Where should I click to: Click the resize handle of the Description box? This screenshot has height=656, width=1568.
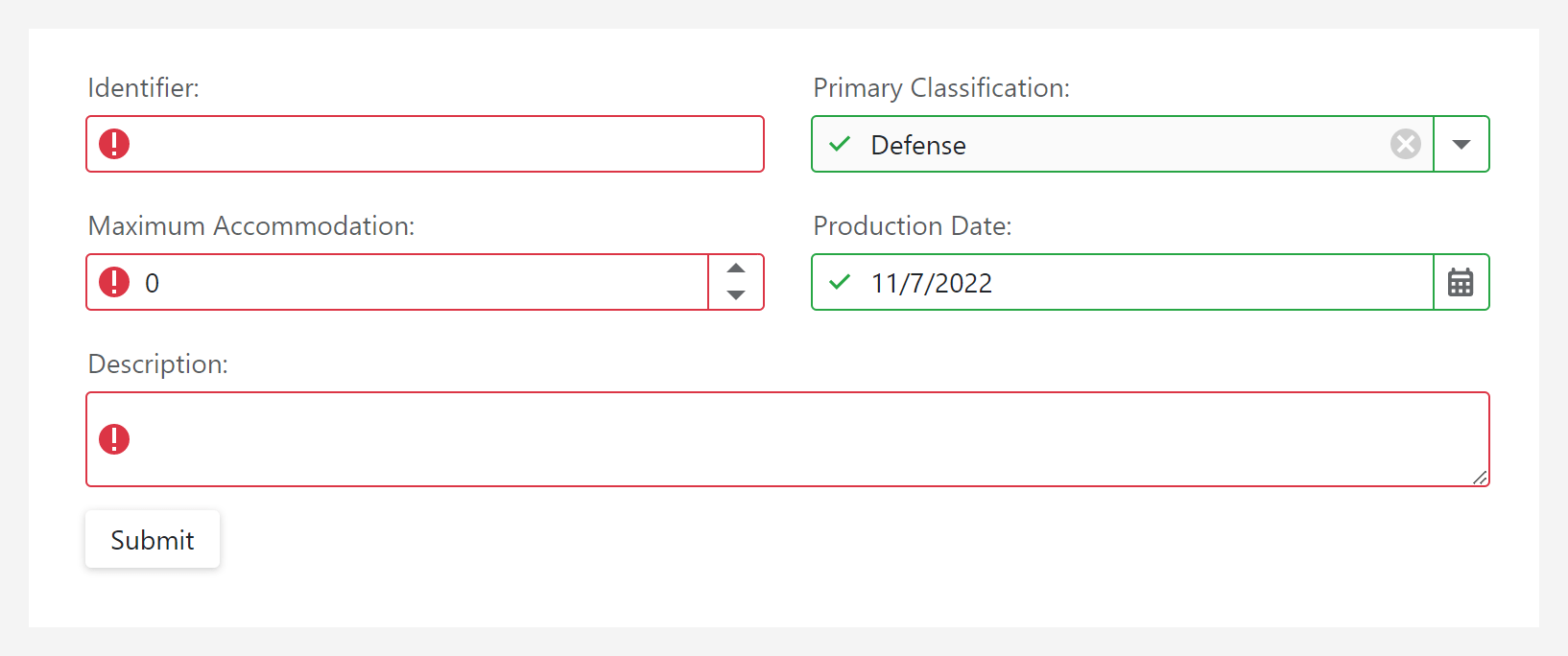coord(1480,479)
